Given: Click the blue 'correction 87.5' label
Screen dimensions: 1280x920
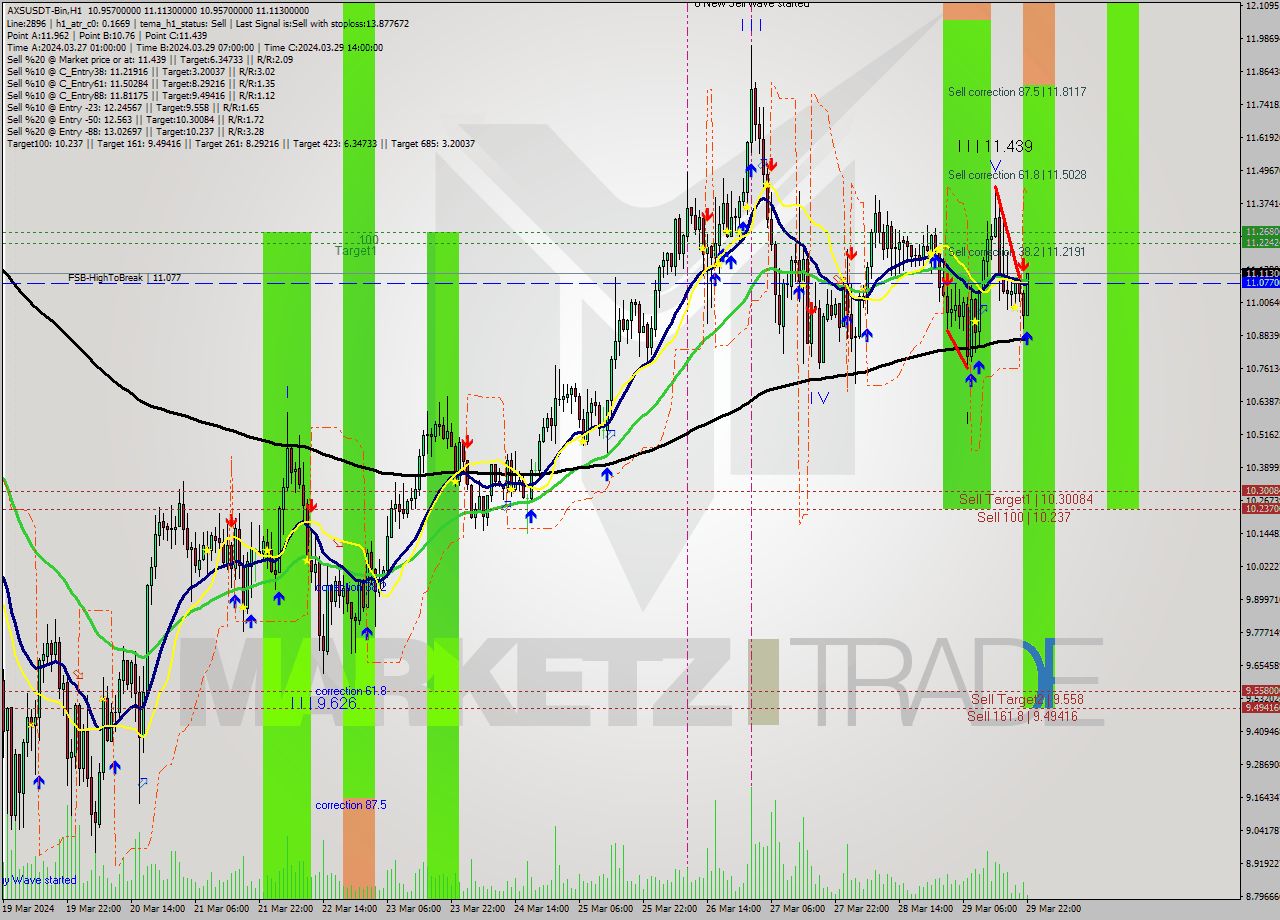Looking at the screenshot, I should [x=351, y=805].
